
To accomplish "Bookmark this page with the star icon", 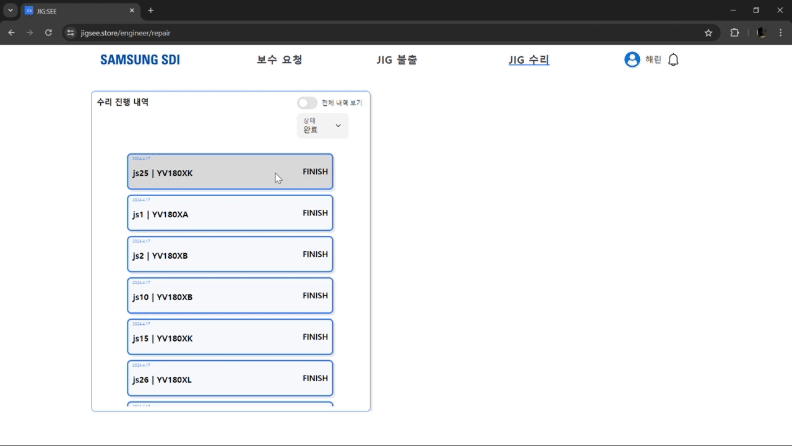I will (708, 32).
